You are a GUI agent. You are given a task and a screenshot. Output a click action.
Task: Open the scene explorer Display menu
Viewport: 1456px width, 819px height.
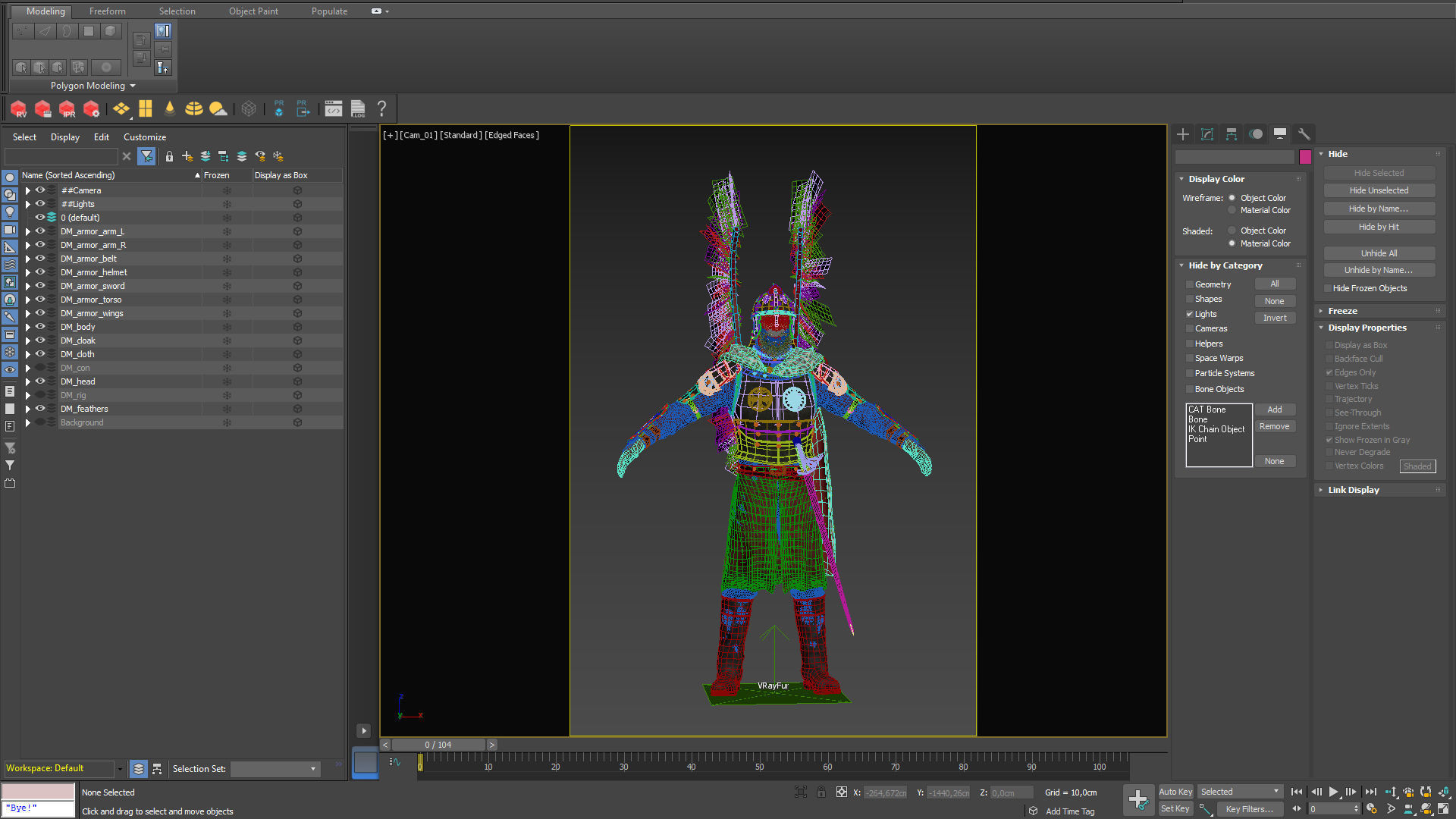[x=65, y=137]
